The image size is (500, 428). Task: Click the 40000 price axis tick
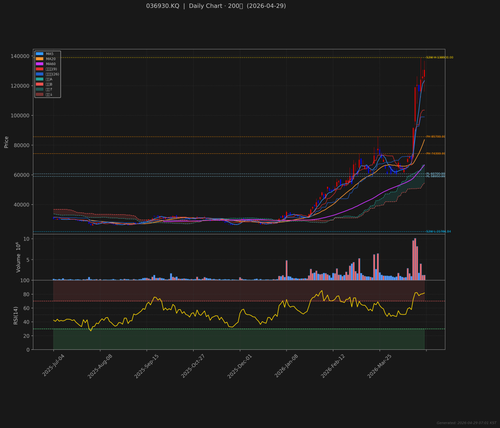pyautogui.click(x=21, y=205)
